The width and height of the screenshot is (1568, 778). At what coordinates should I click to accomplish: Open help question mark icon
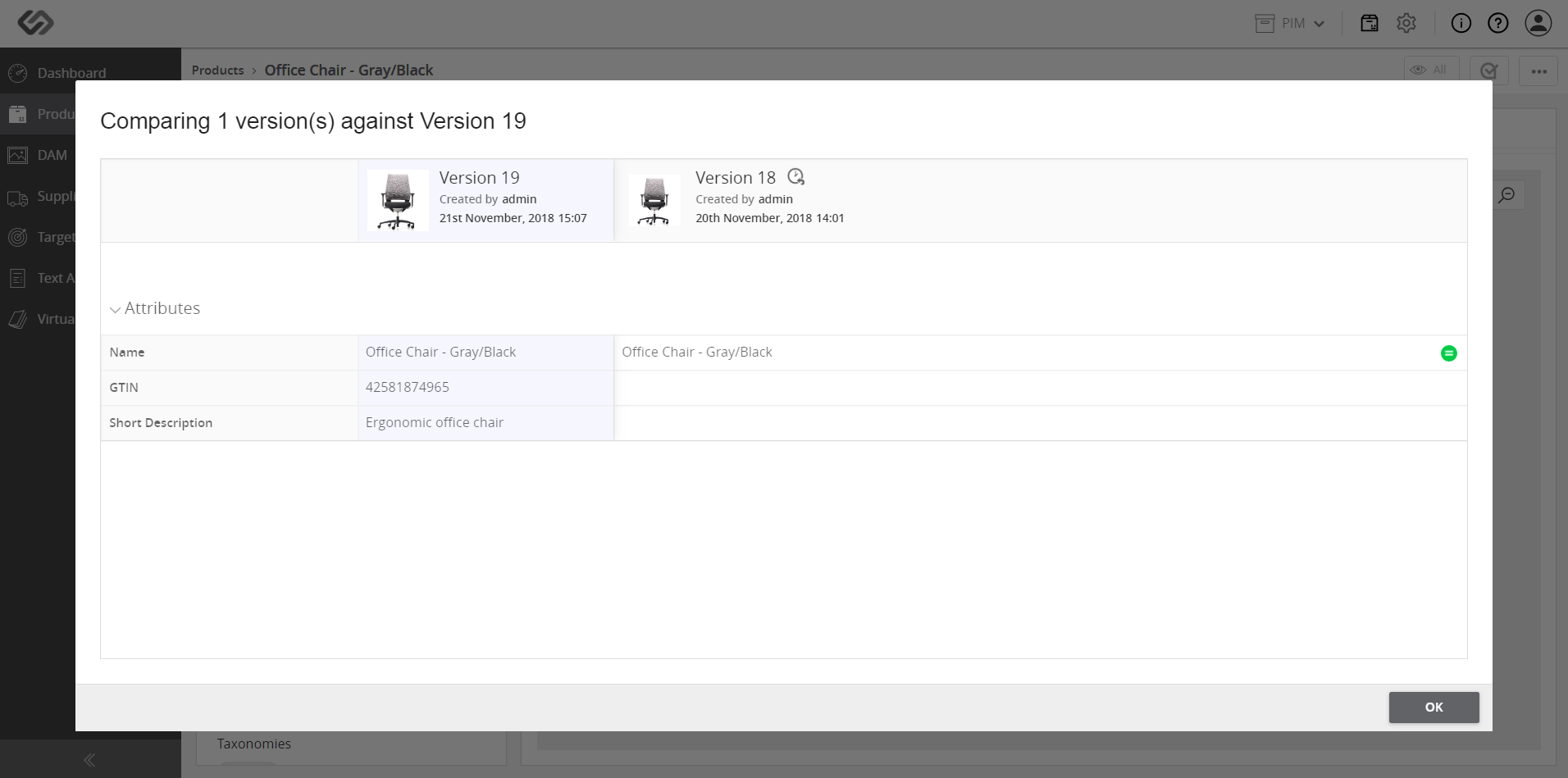pos(1498,23)
